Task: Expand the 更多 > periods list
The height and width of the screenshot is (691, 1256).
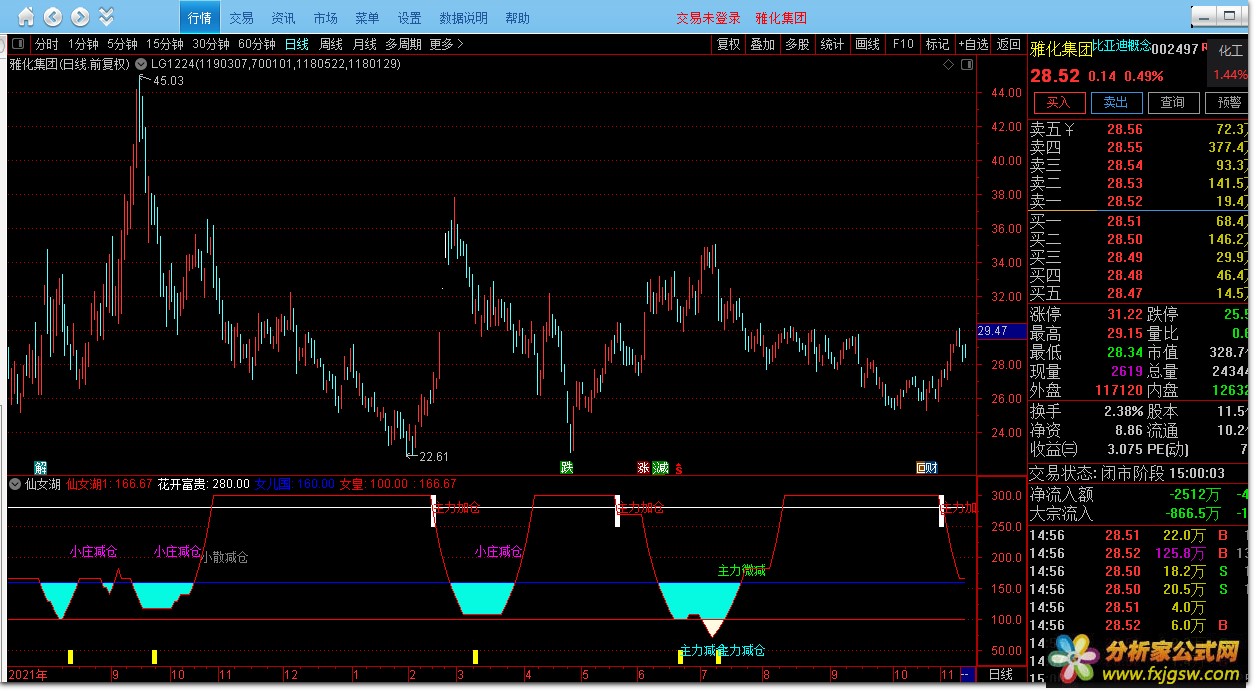Action: tap(447, 44)
